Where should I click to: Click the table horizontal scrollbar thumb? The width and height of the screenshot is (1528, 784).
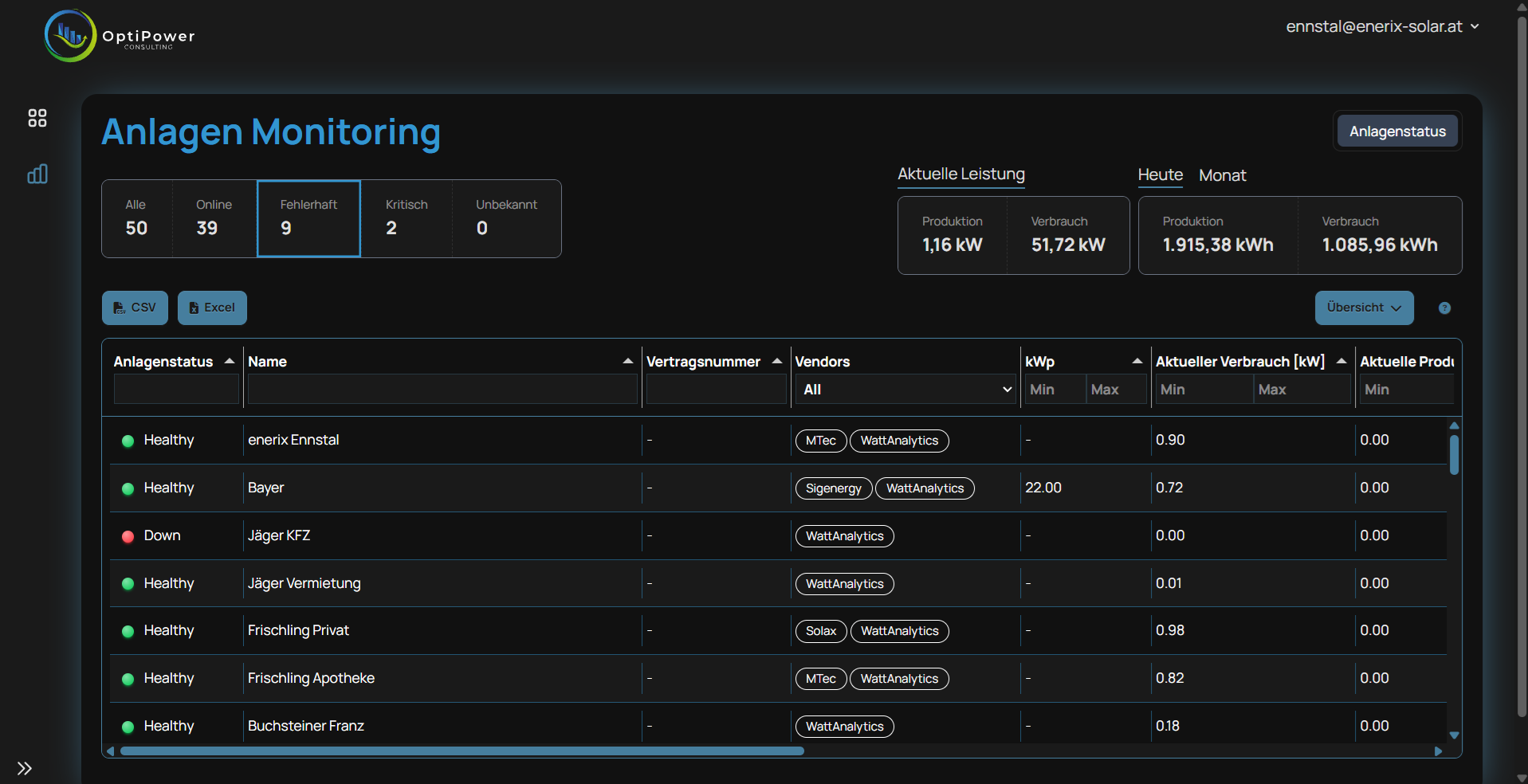(462, 751)
